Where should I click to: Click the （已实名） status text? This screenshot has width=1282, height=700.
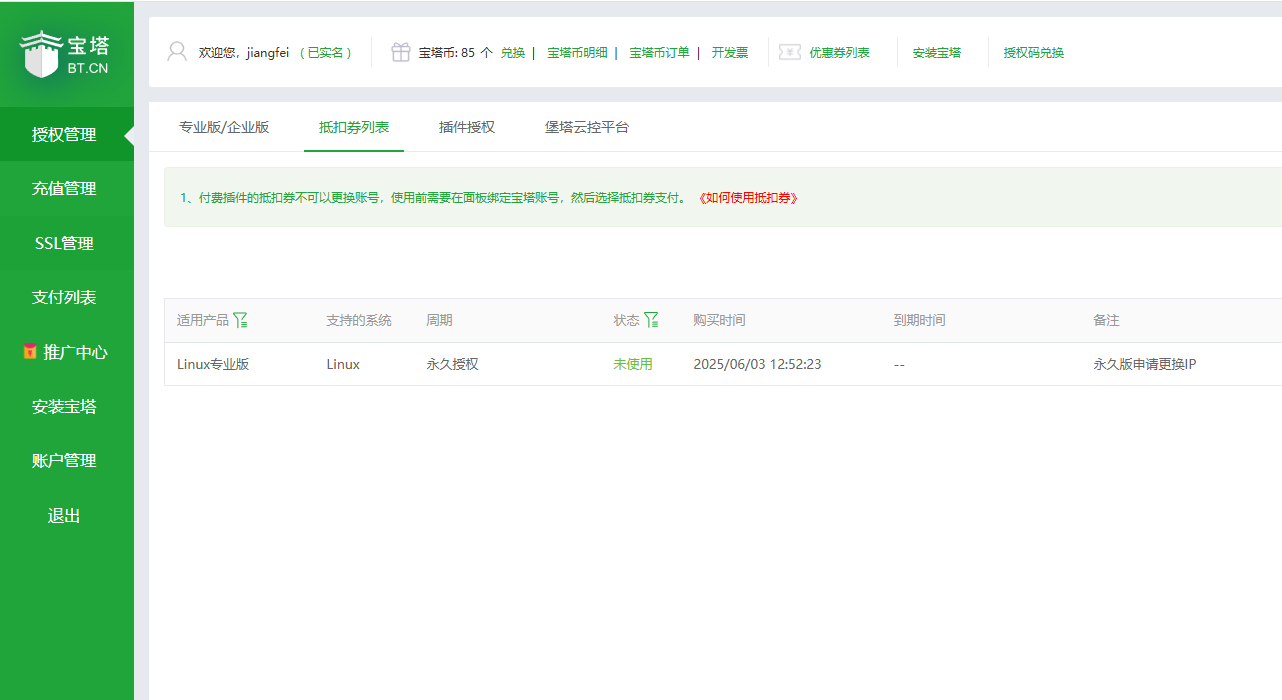coord(326,52)
